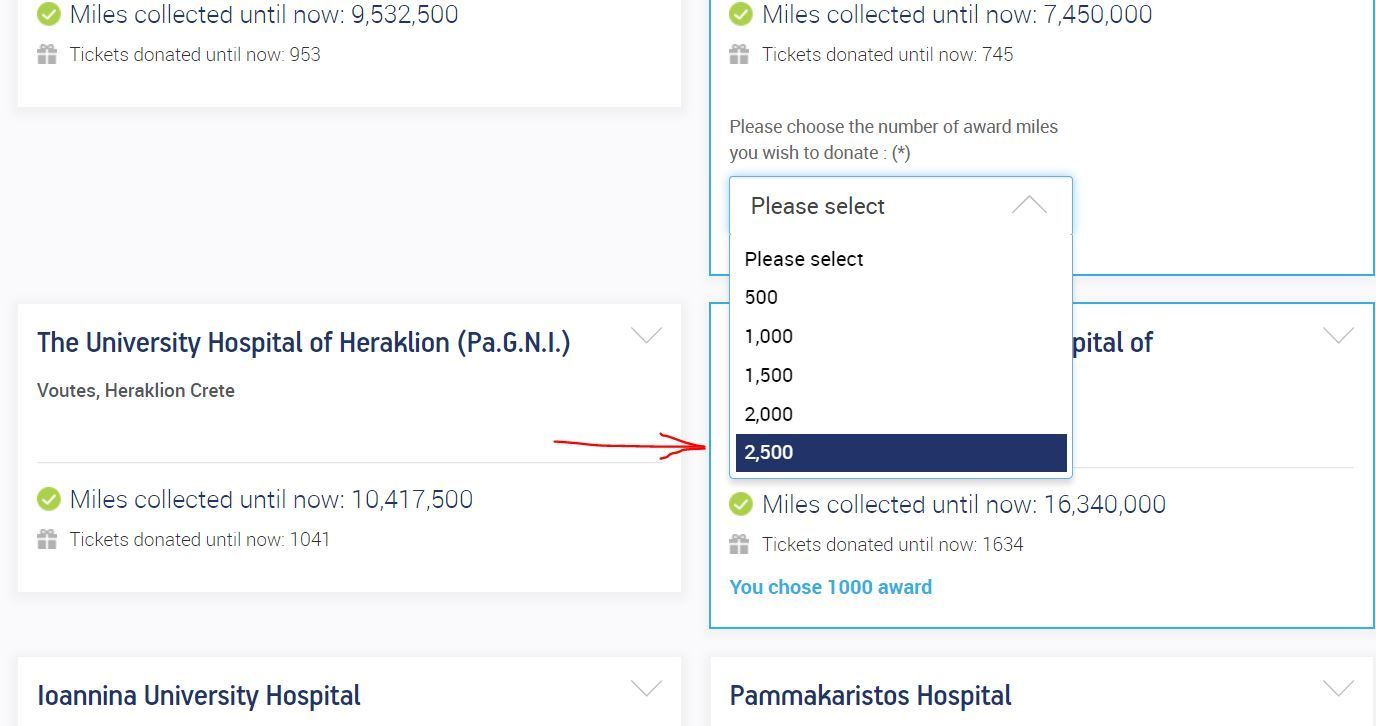Click green check beside 7,450,000 miles
The height and width of the screenshot is (726, 1376).
pos(740,14)
